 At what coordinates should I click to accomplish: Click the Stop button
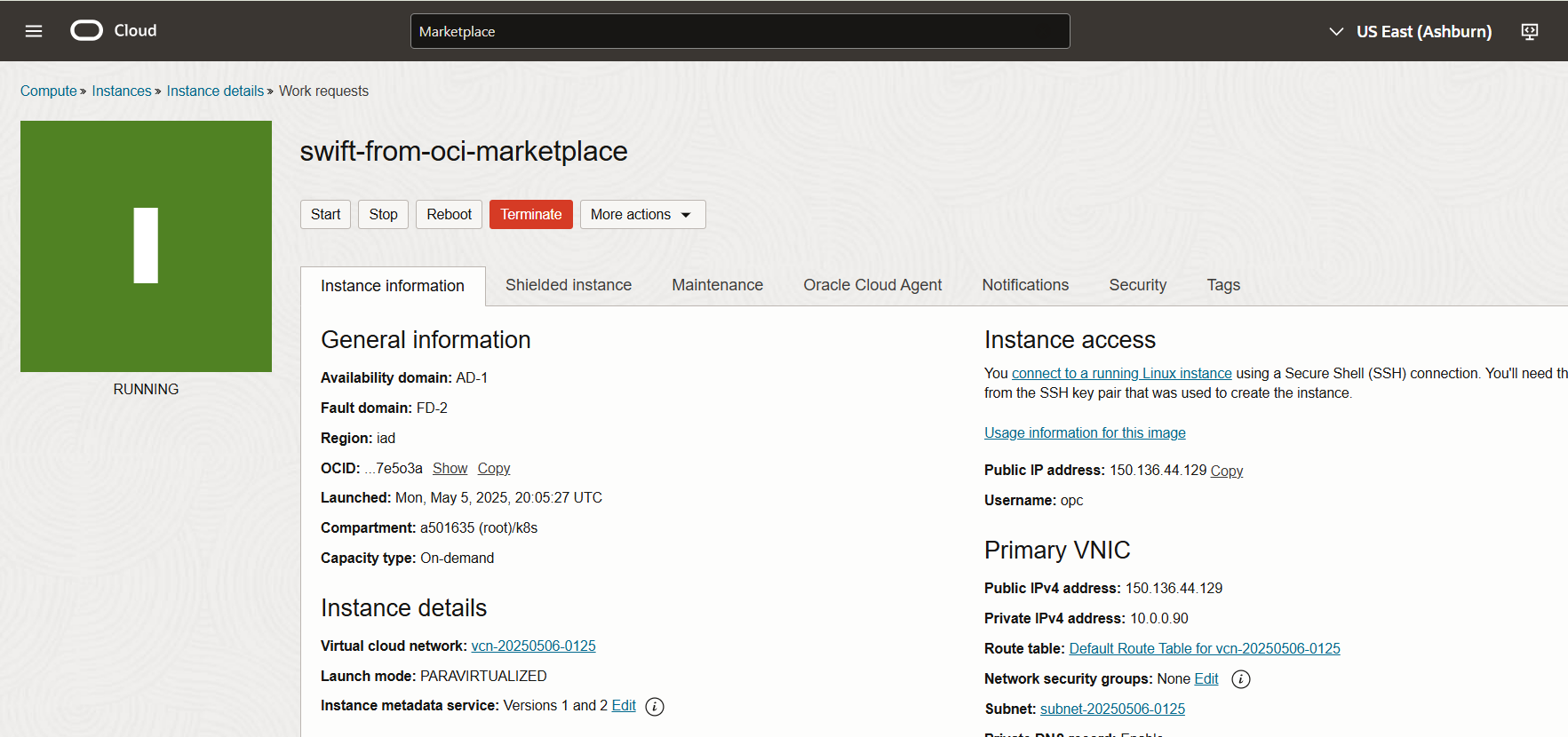[x=383, y=214]
